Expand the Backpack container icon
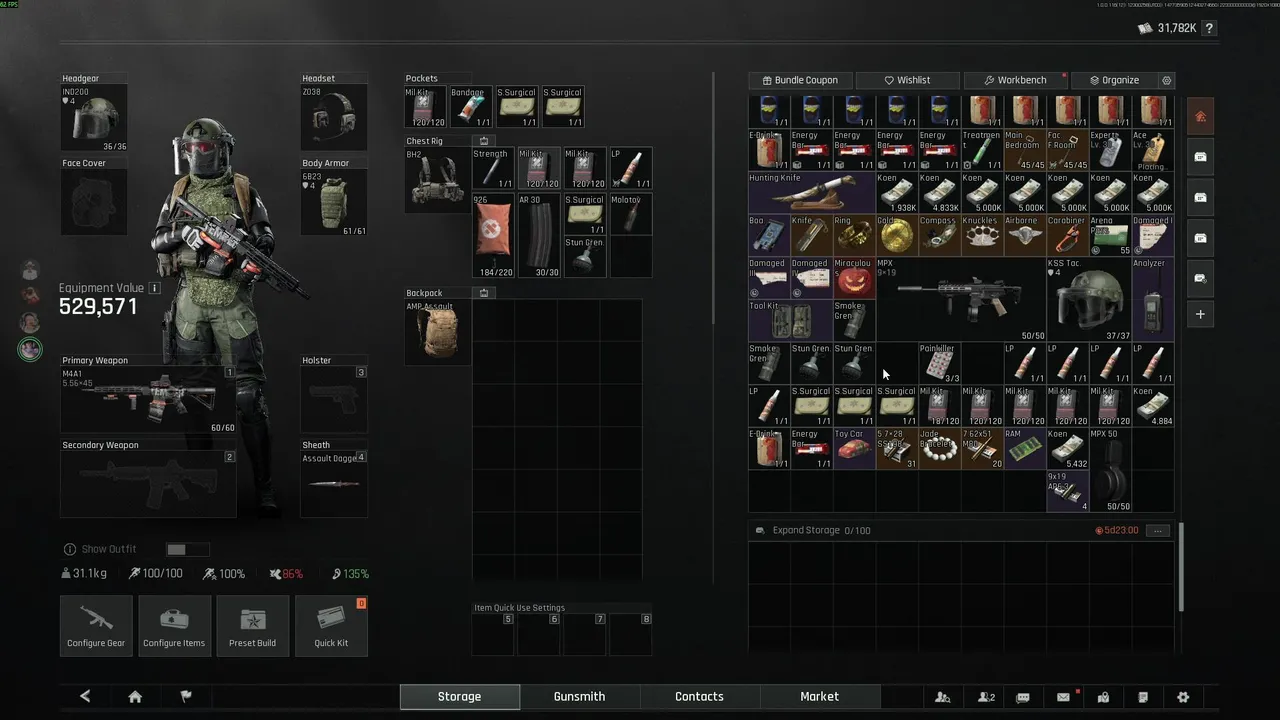The width and height of the screenshot is (1280, 720). click(484, 293)
